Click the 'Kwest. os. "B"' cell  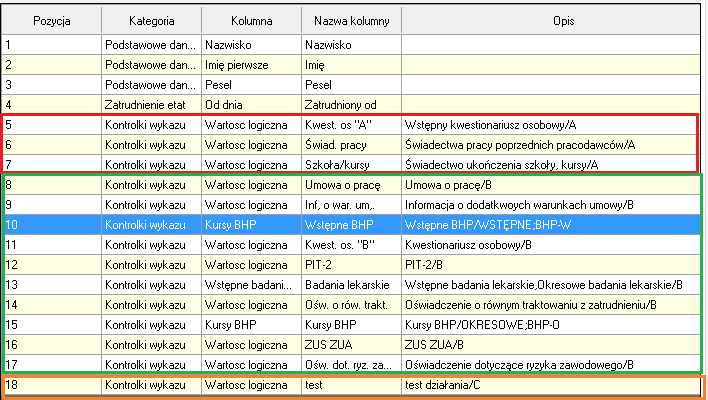pos(351,245)
